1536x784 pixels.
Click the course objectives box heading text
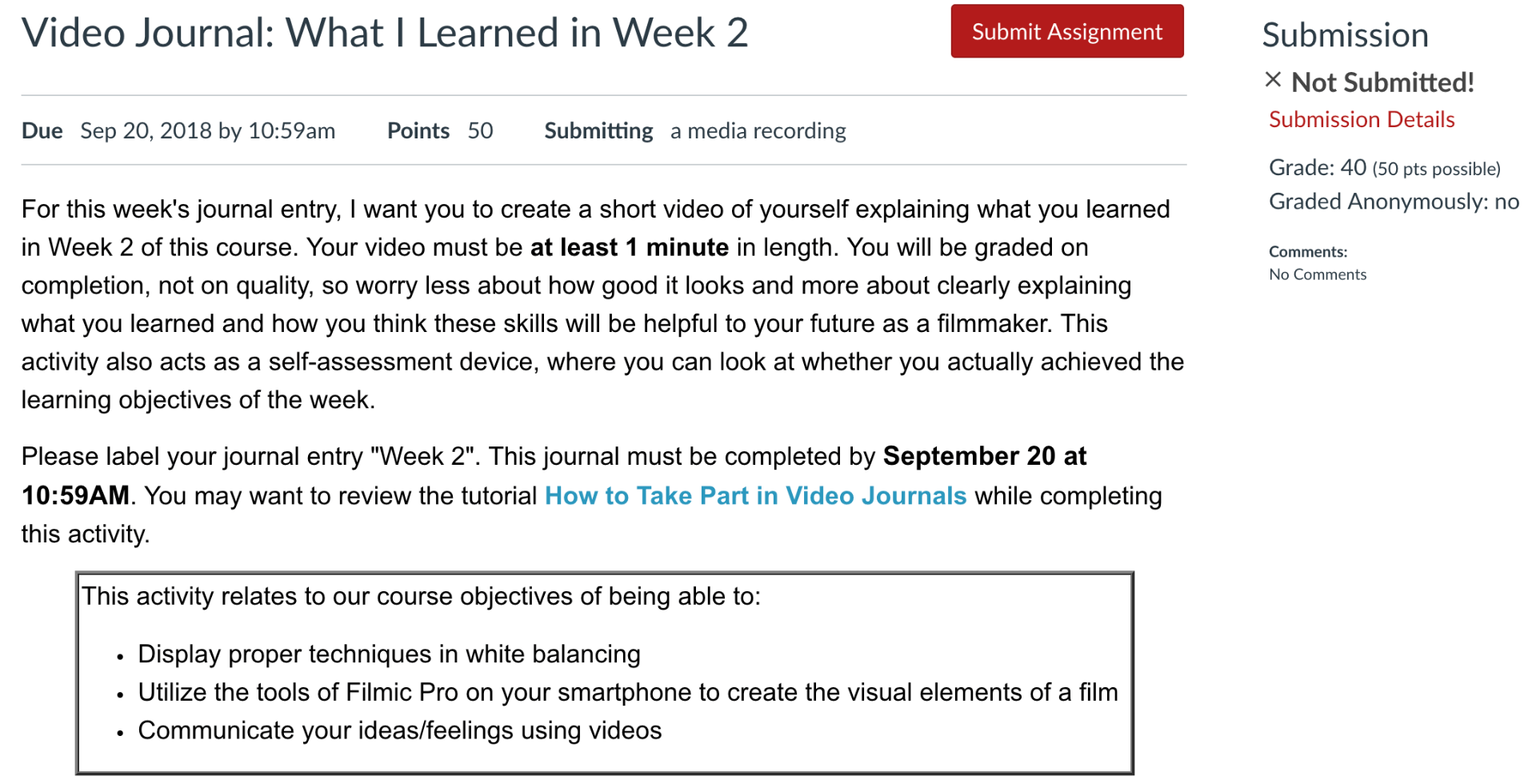[x=421, y=597]
